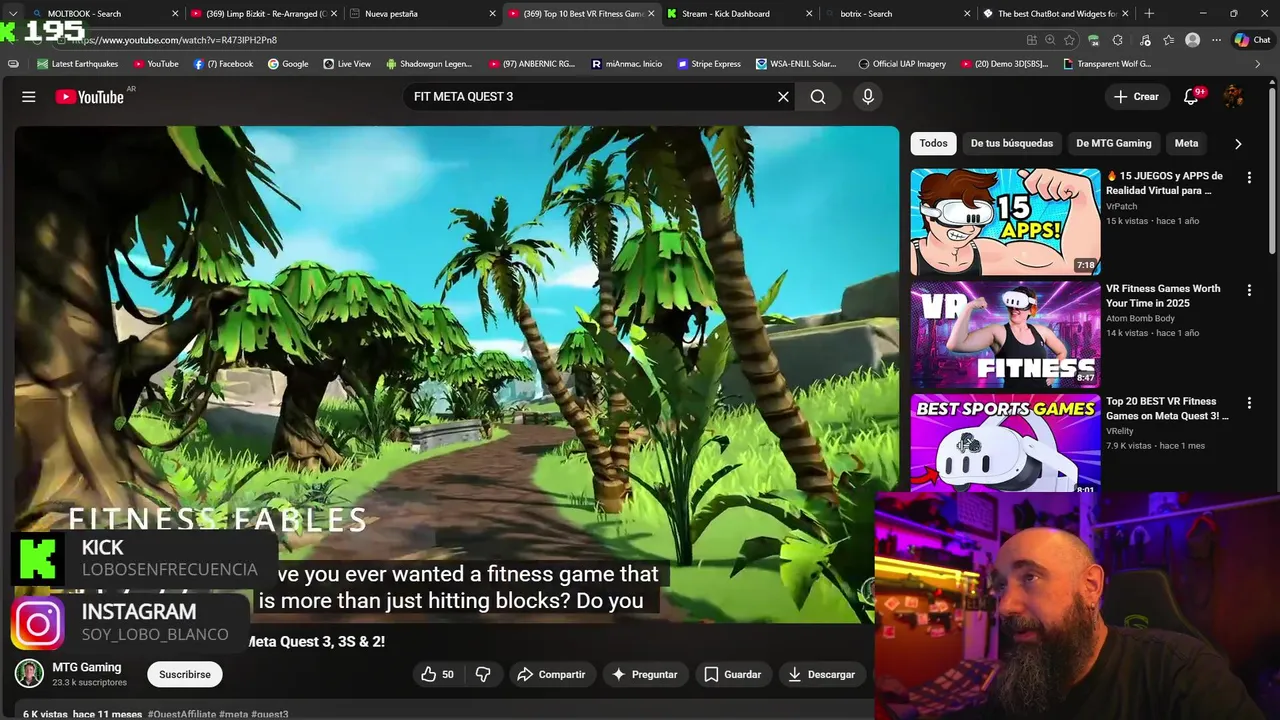Open Latest Earthquakes bookmark
The image size is (1280, 720).
click(x=77, y=64)
